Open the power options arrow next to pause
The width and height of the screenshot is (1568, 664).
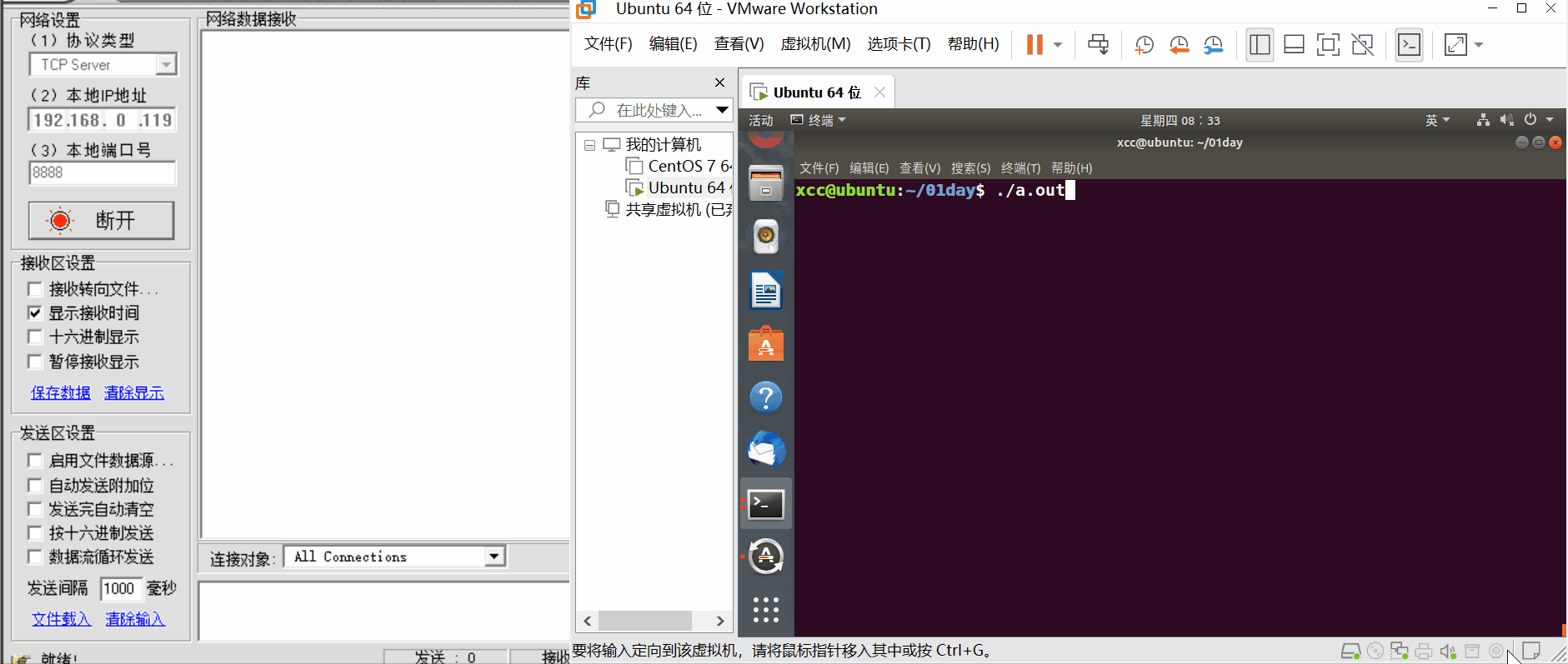click(x=1058, y=45)
